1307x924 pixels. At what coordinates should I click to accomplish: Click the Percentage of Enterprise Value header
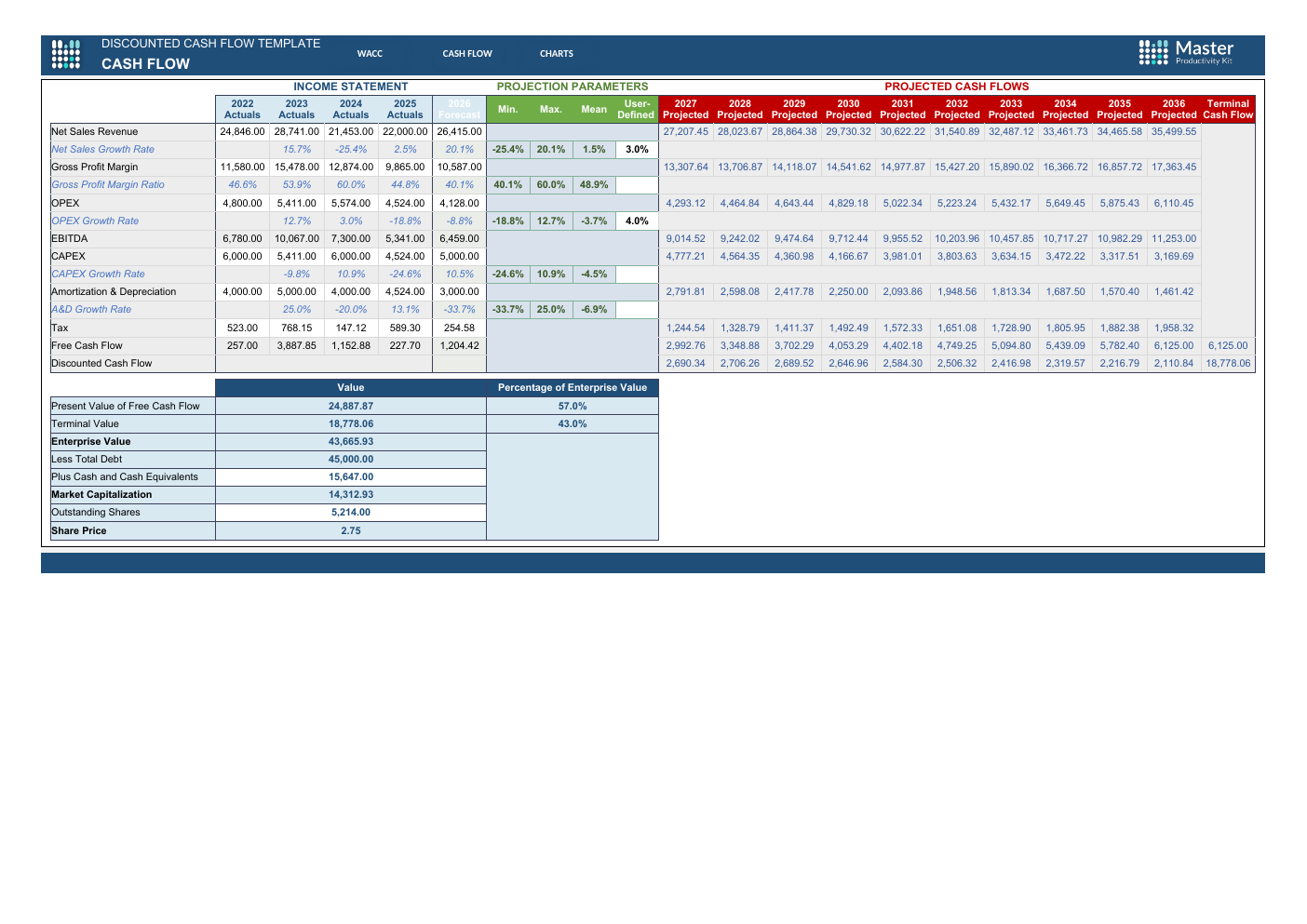click(x=573, y=388)
